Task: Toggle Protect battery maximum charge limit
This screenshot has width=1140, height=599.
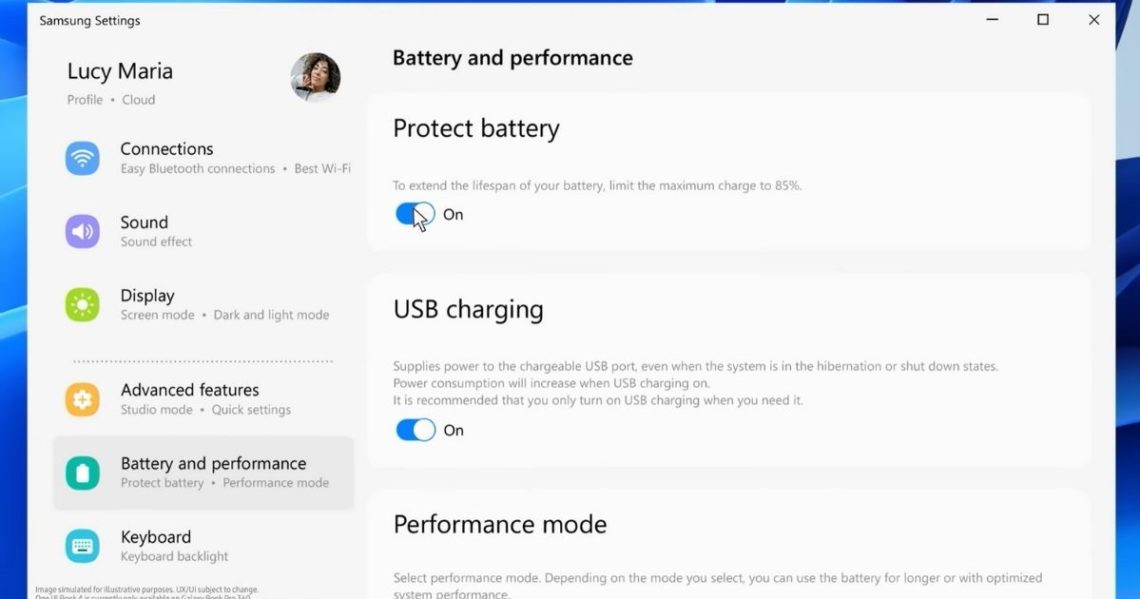Action: point(415,214)
